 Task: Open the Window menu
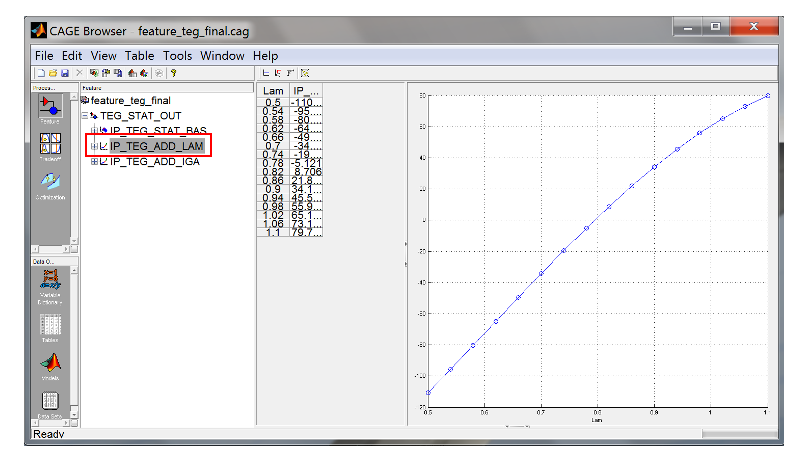[x=222, y=56]
